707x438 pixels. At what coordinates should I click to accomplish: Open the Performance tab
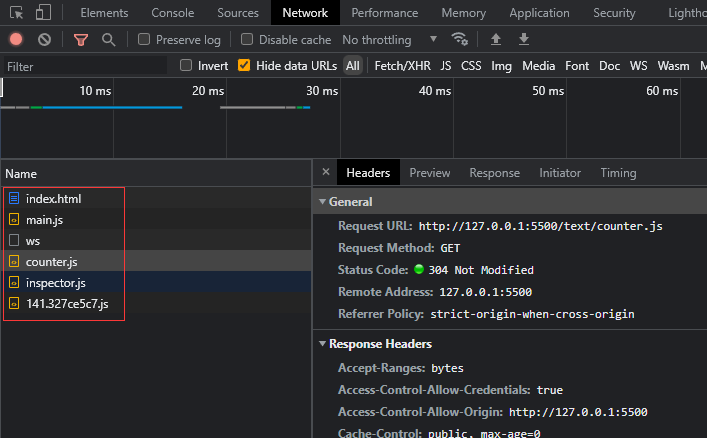click(385, 13)
